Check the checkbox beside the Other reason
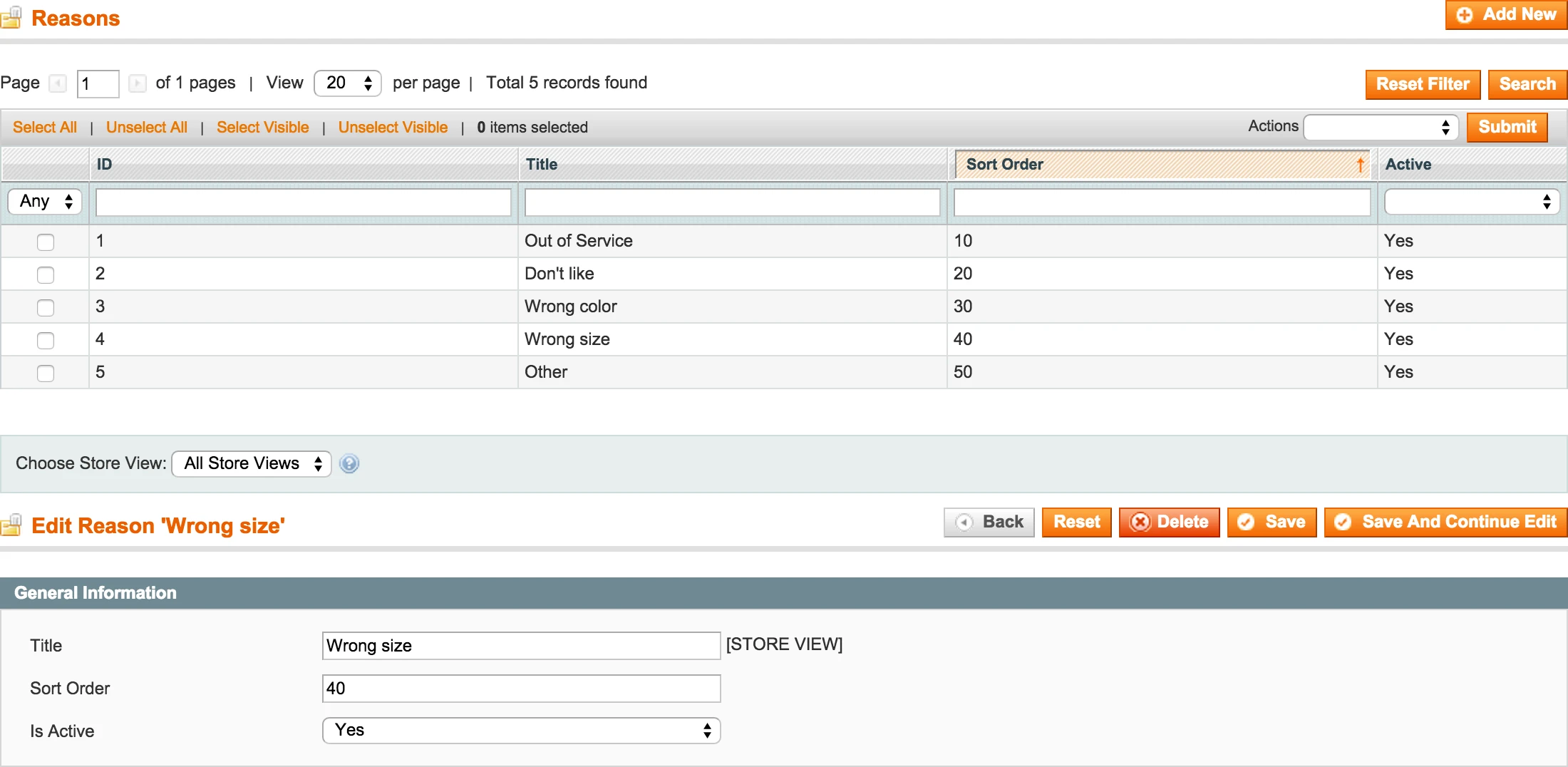Screen dimensions: 1568x767 (46, 373)
